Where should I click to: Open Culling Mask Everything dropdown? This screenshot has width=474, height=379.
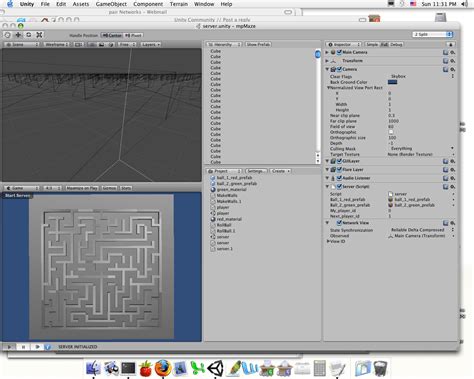421,149
